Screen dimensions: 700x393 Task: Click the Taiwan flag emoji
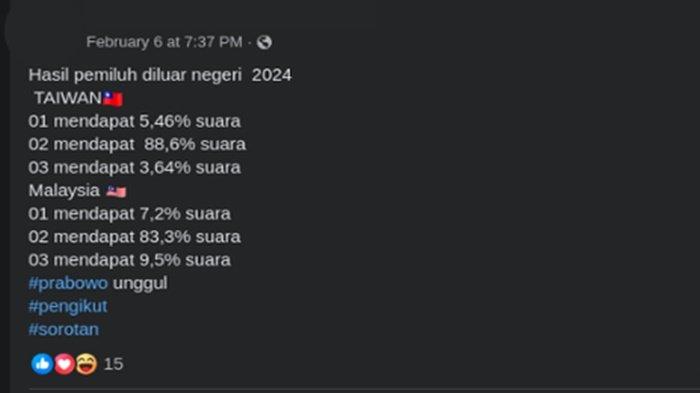[x=112, y=99]
